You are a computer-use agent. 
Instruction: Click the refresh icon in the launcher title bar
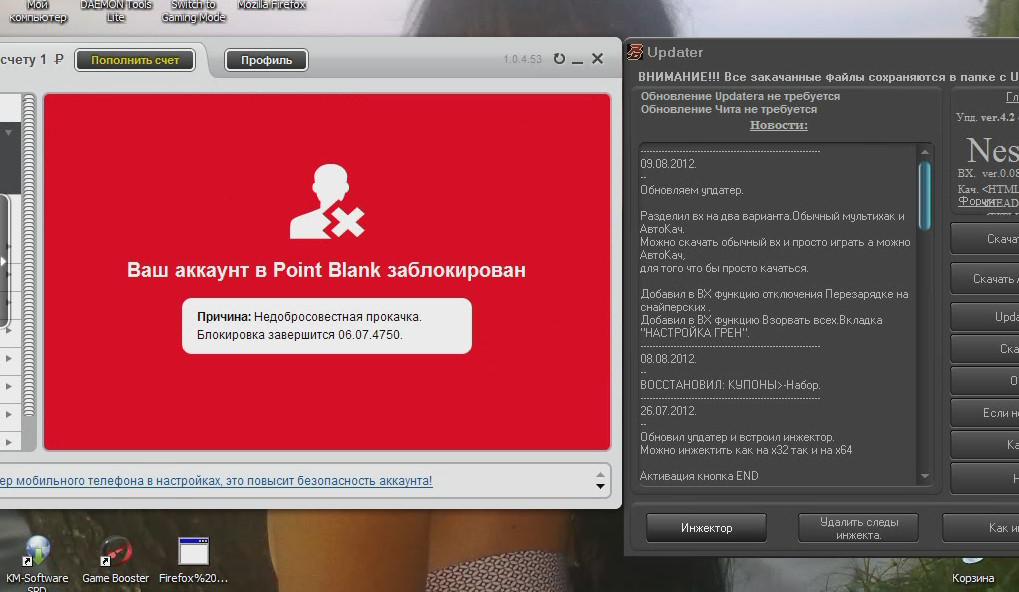[x=559, y=58]
